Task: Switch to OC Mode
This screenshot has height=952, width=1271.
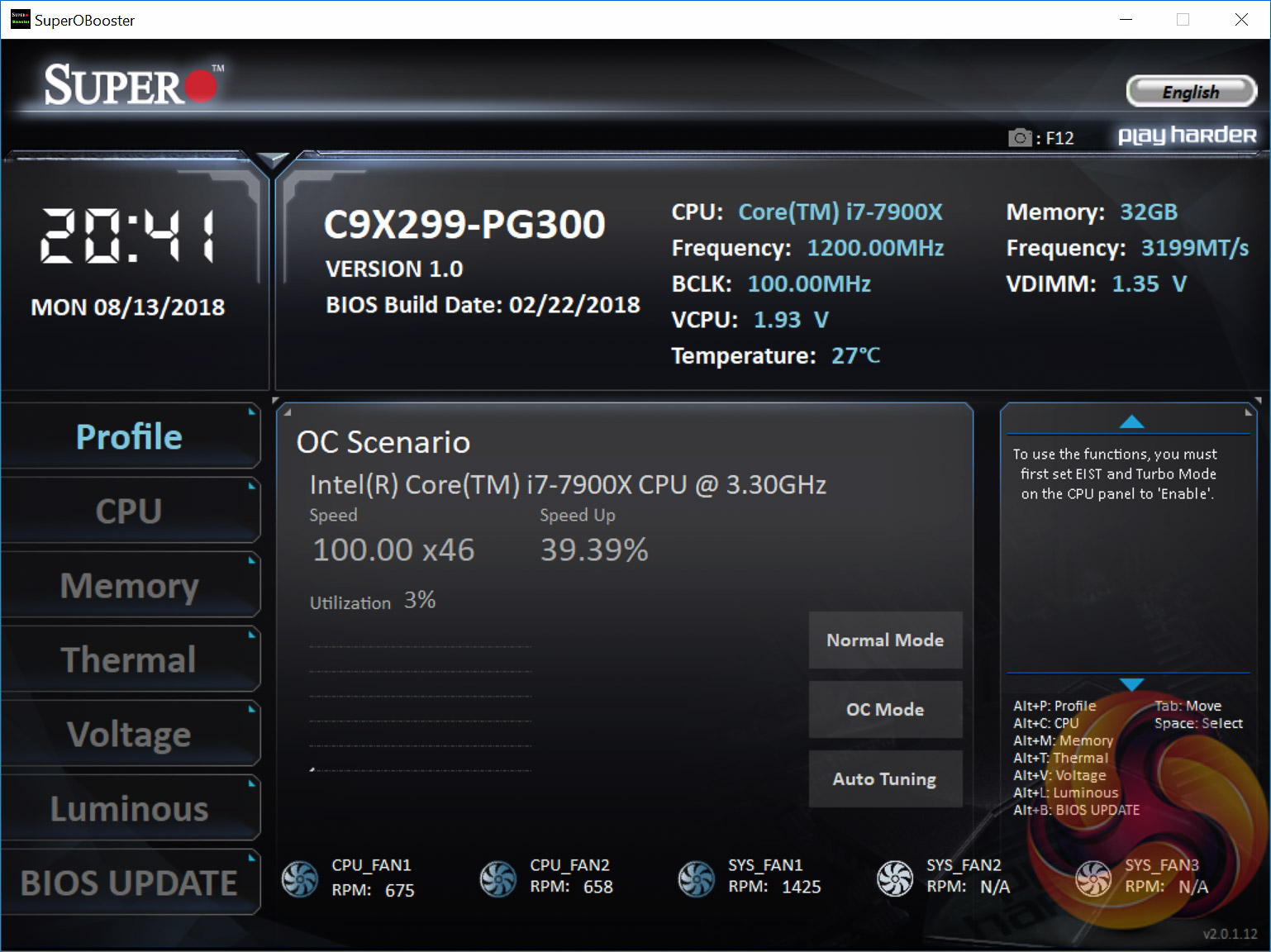Action: [885, 709]
